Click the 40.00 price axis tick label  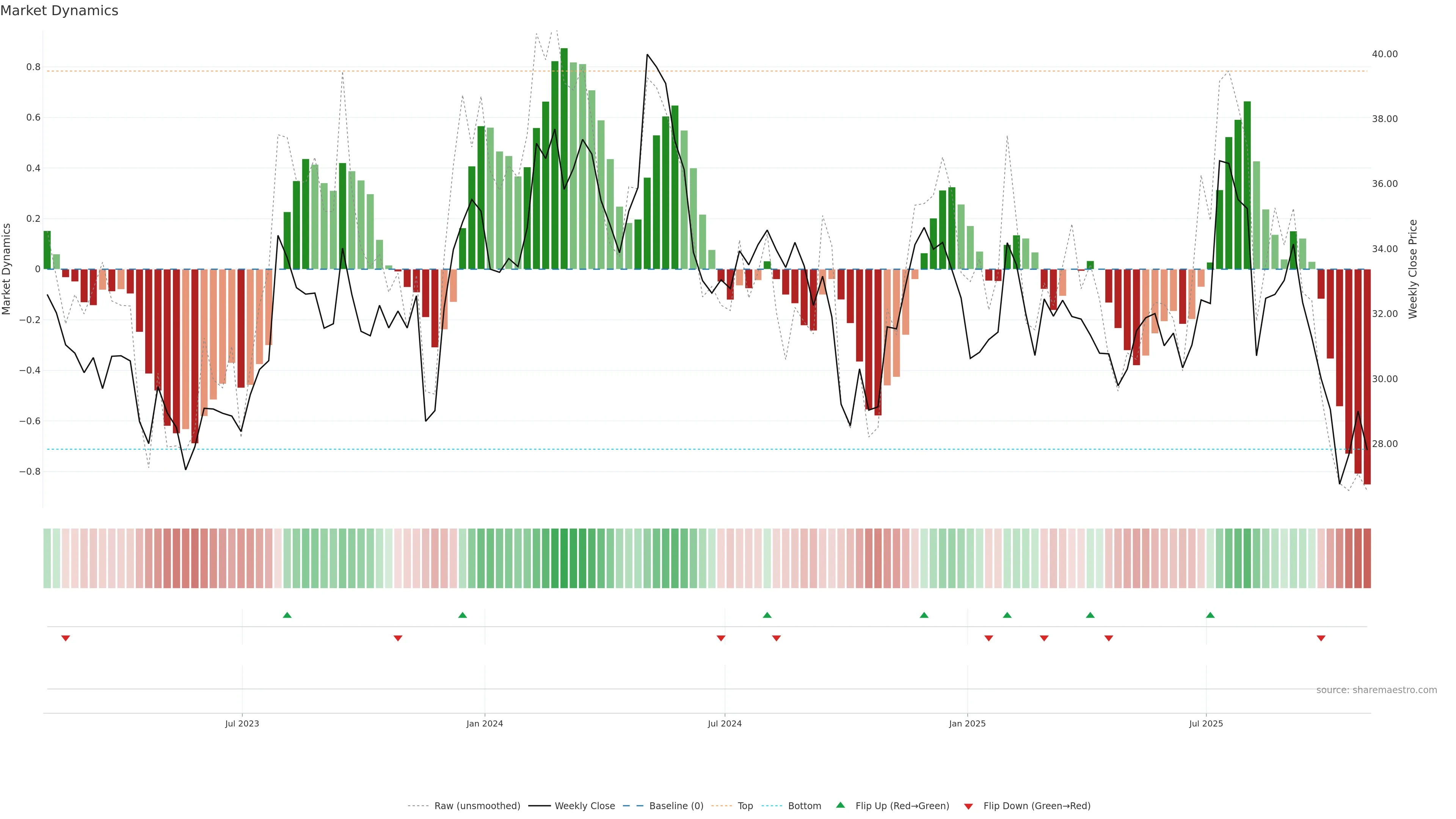[x=1384, y=54]
